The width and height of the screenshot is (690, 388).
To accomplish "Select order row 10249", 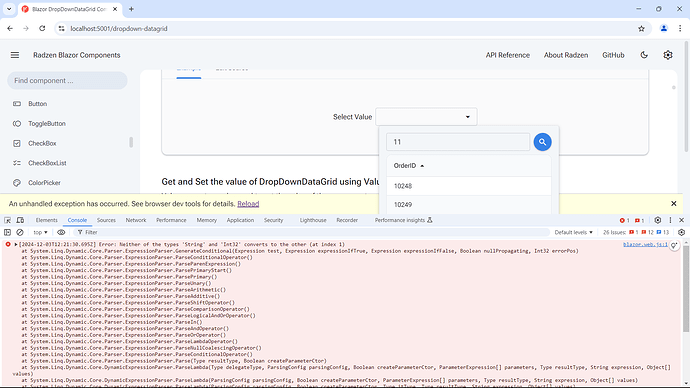I will (x=469, y=205).
